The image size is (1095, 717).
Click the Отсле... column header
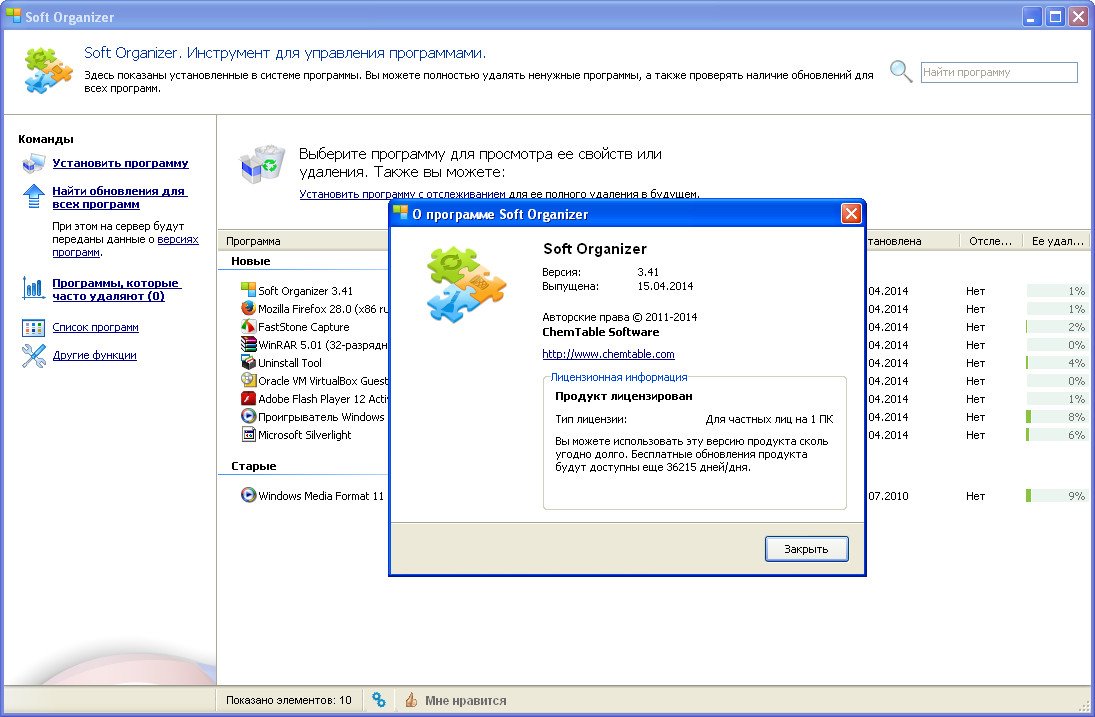[990, 241]
